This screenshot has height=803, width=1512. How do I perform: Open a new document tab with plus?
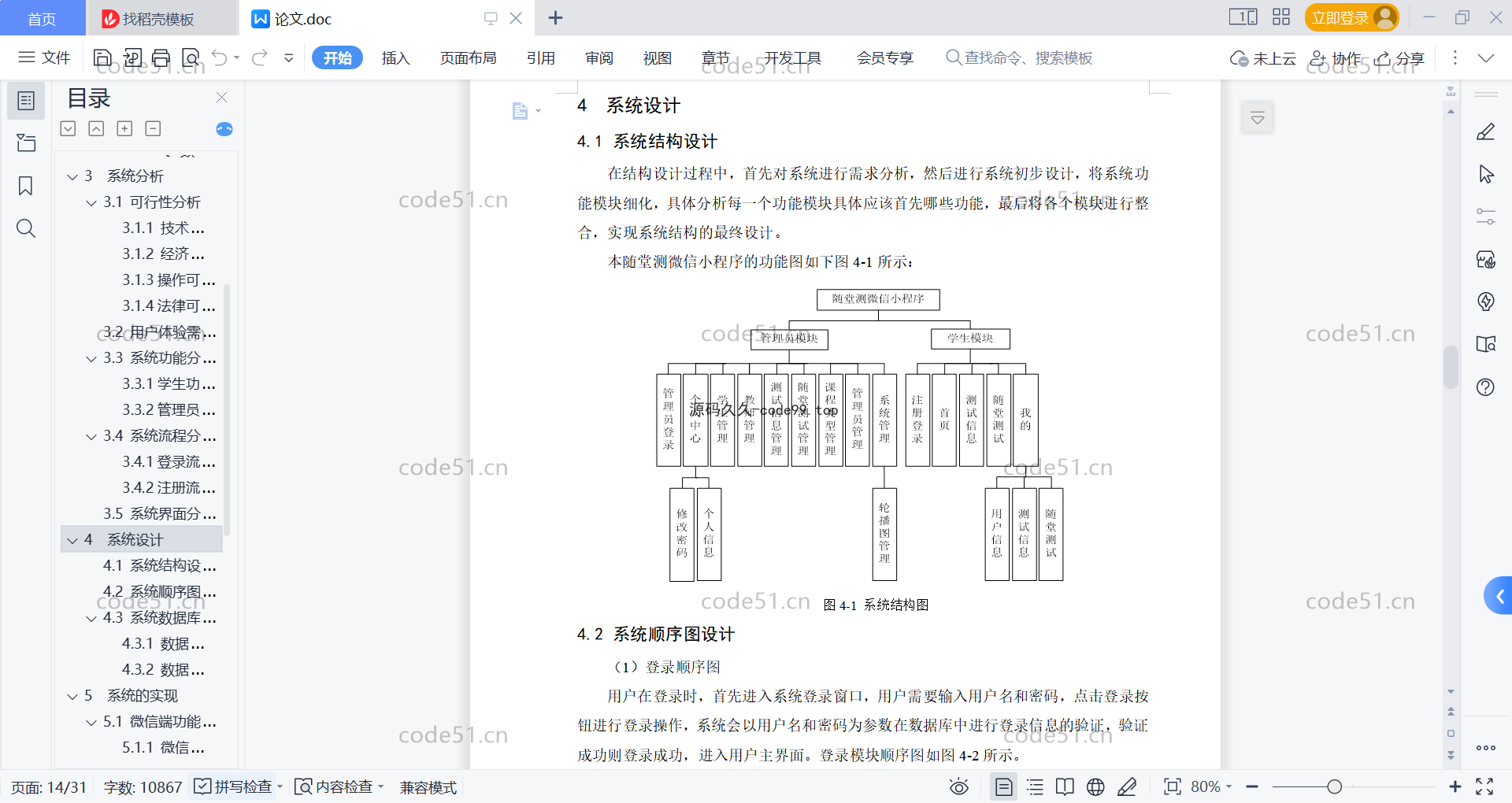555,17
